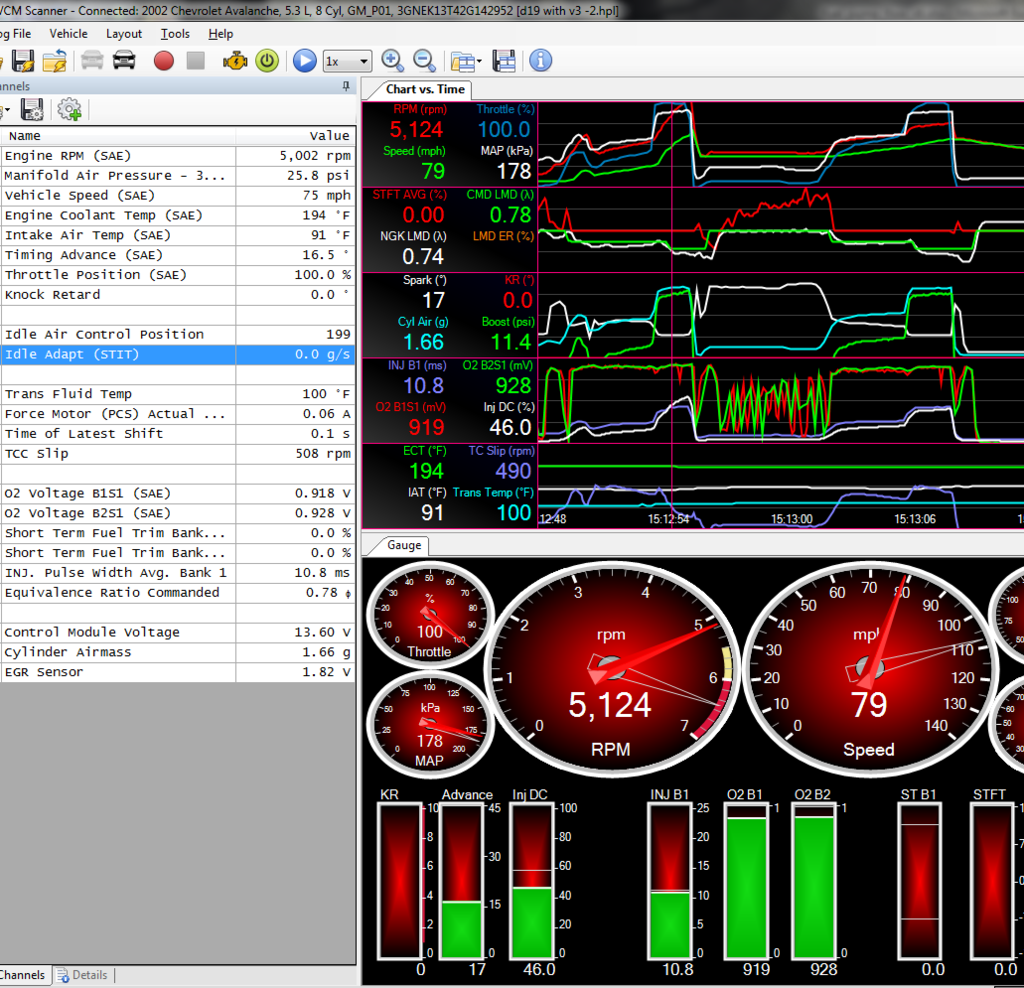Select the Equivalence Ratio Commanded row
This screenshot has width=1024, height=988.
pos(178,593)
